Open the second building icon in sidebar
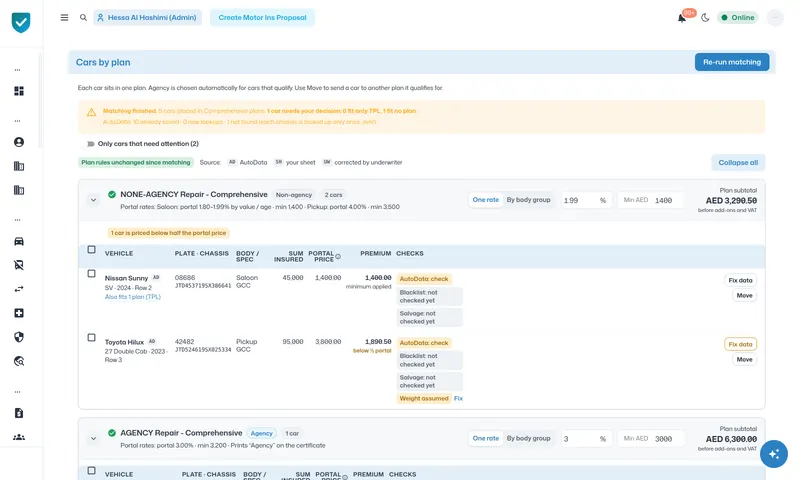800x480 pixels. pyautogui.click(x=19, y=190)
